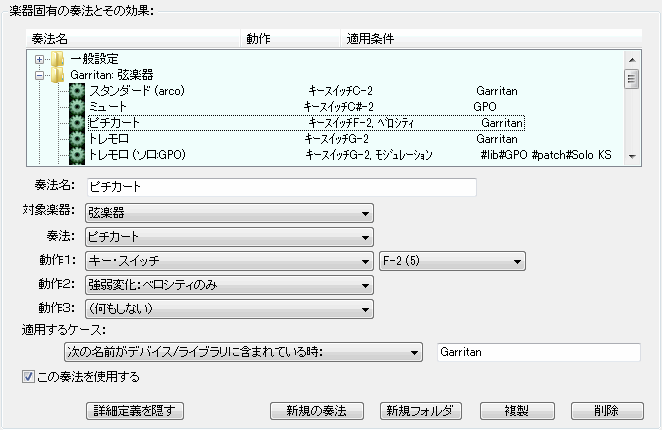
Task: Click キースイッチG-2, モジュレーション text
Action: [369, 155]
